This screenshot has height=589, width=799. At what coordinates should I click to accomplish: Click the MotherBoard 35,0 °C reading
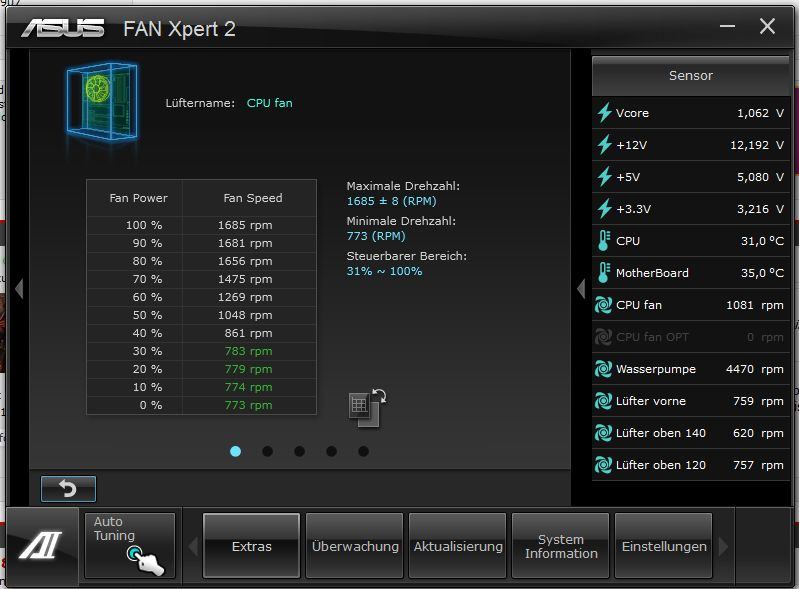pos(762,273)
